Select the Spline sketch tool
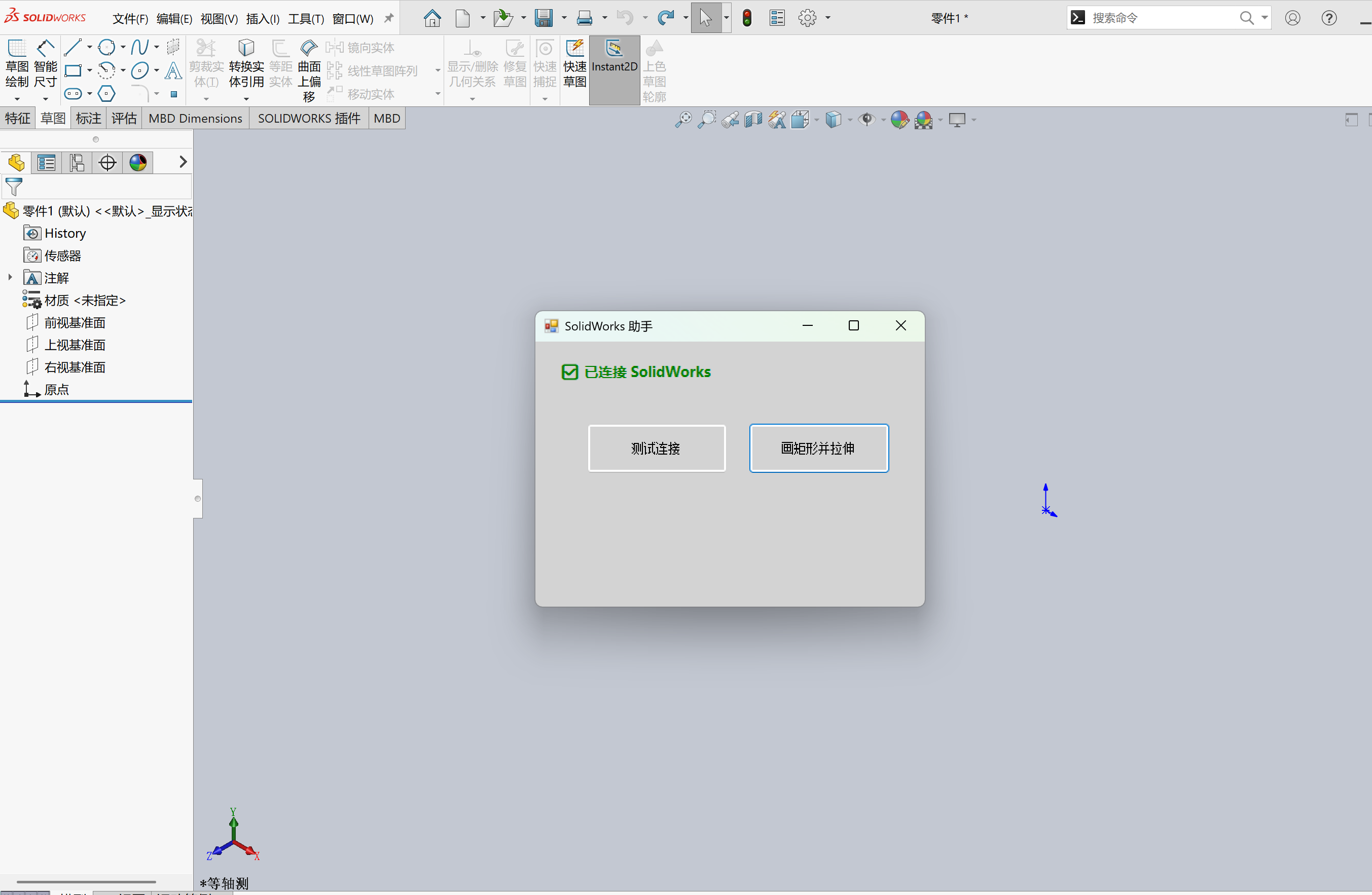The height and width of the screenshot is (895, 1372). coord(139,47)
